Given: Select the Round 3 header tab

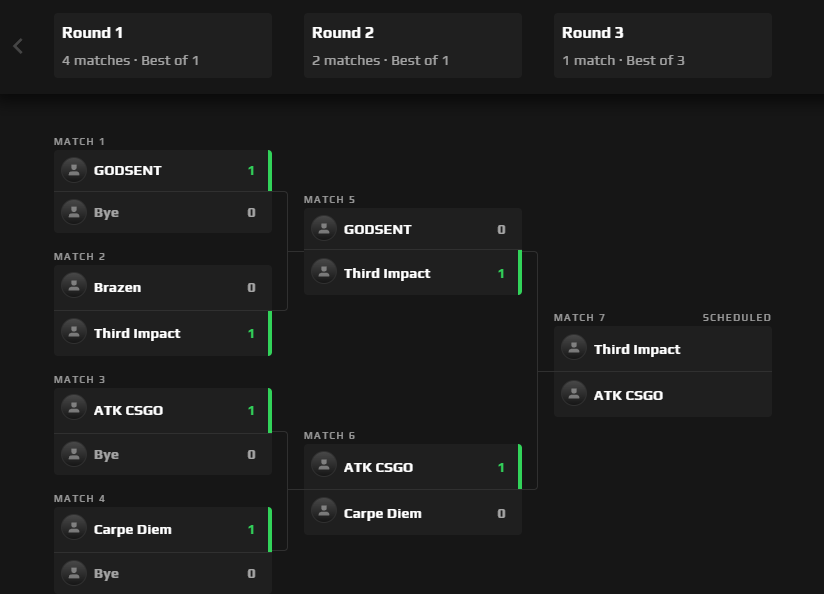Looking at the screenshot, I should (662, 46).
